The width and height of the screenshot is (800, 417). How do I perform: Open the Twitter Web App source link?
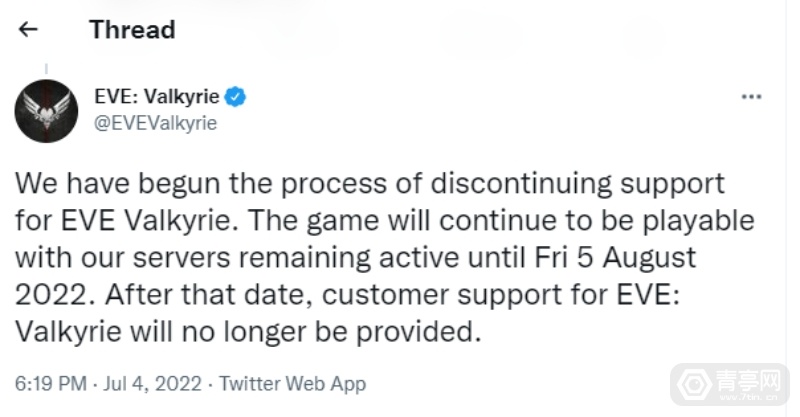pos(292,383)
